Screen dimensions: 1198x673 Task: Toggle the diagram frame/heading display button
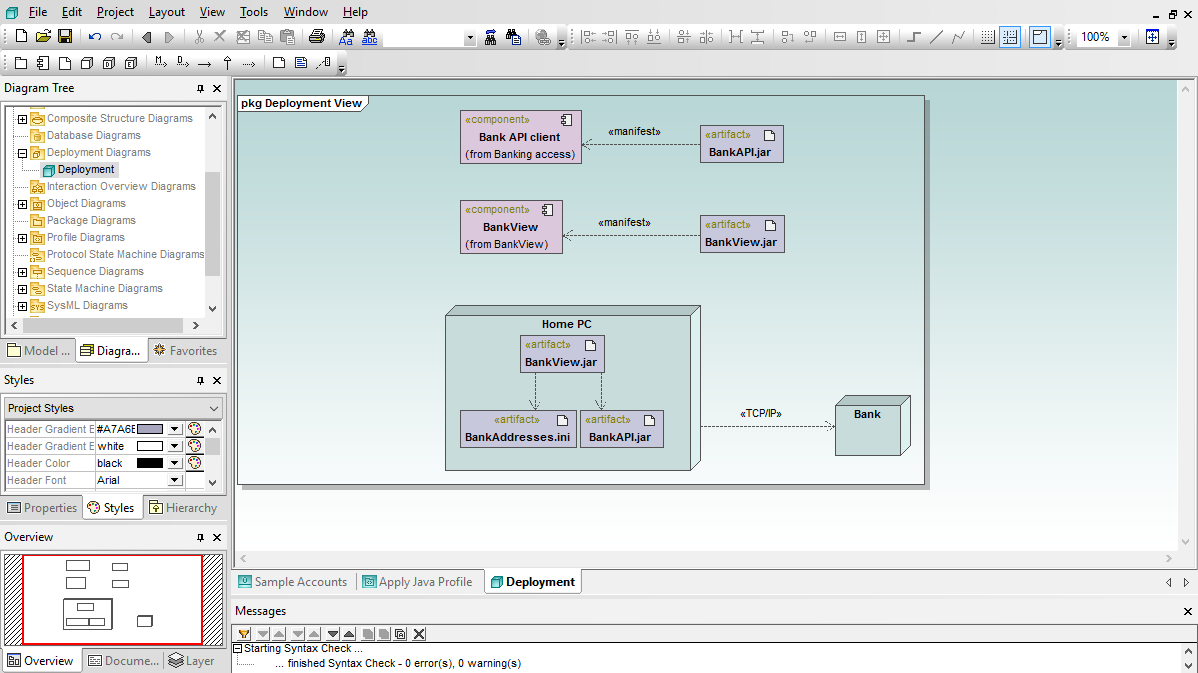1040,37
